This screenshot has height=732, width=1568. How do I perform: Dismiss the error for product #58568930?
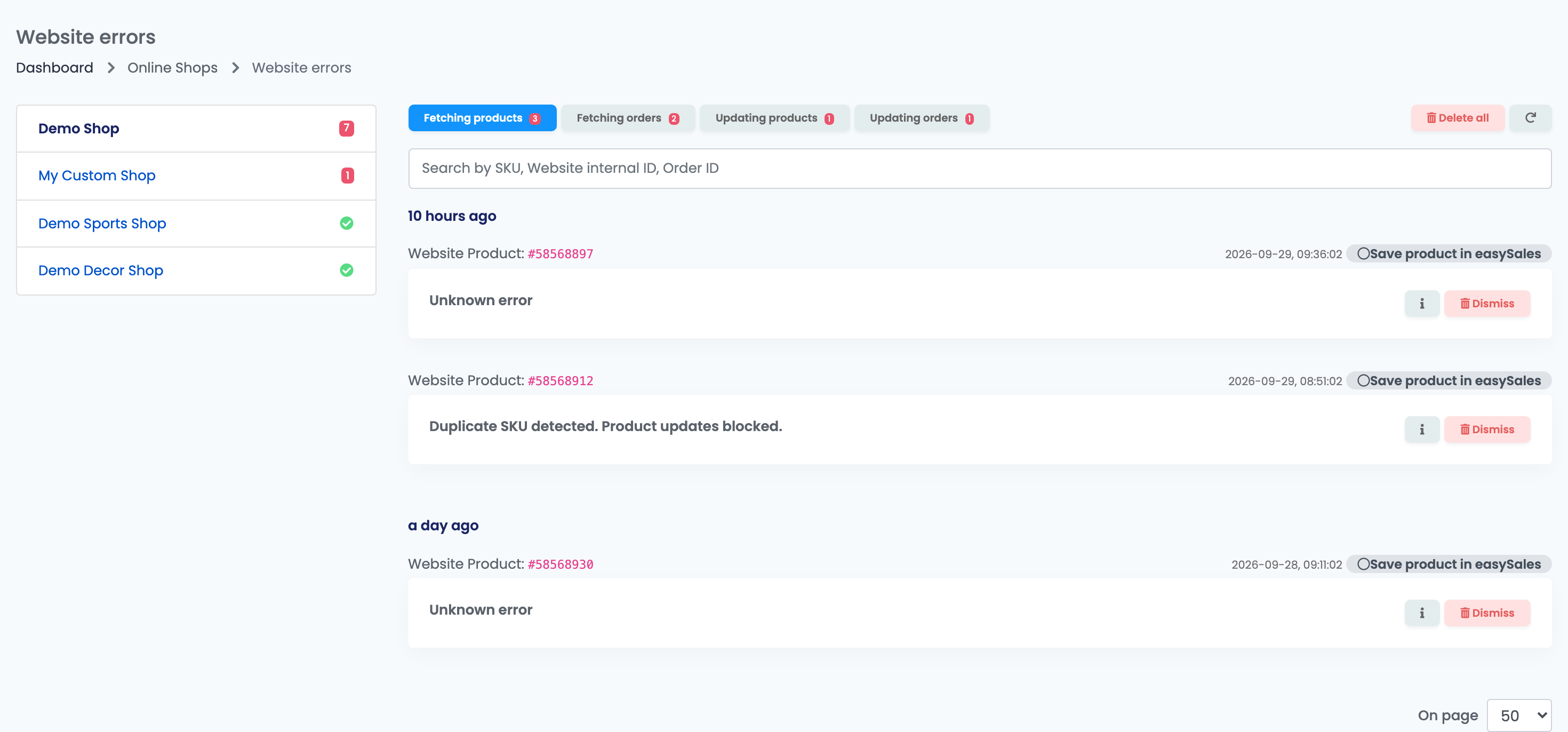click(1487, 612)
